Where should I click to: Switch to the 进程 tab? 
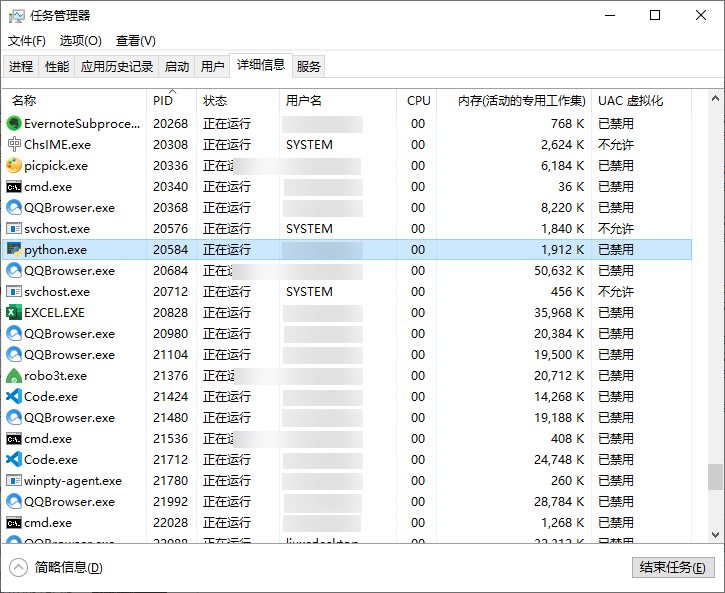(21, 67)
